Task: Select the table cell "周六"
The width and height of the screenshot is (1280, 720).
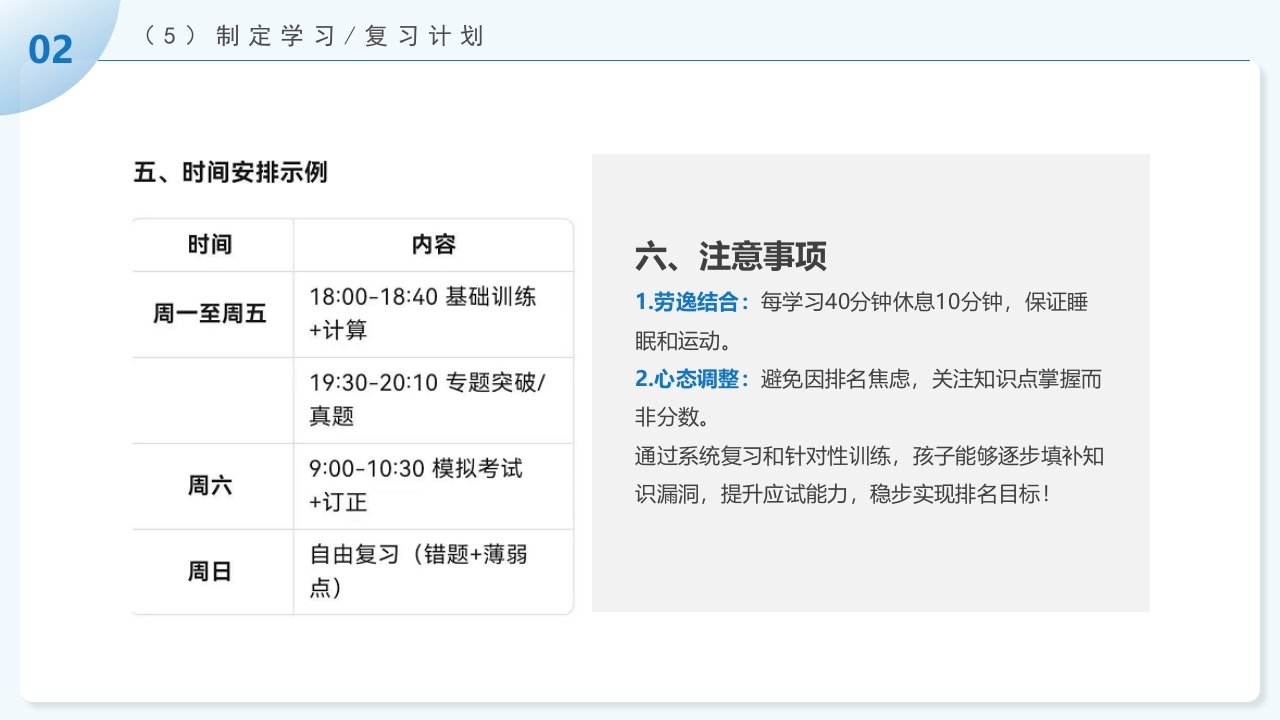Action: pyautogui.click(x=211, y=486)
